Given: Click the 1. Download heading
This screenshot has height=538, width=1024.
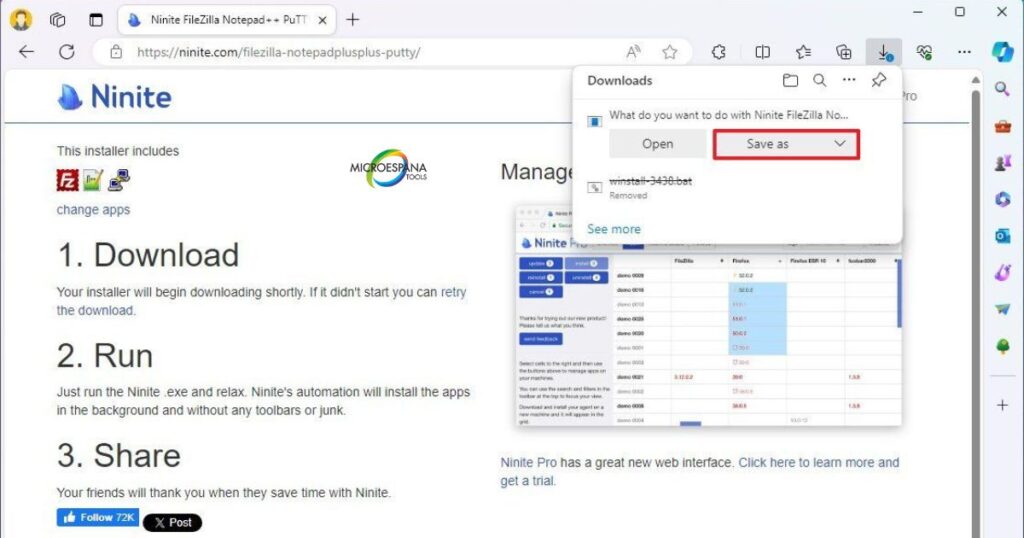Looking at the screenshot, I should click(148, 255).
